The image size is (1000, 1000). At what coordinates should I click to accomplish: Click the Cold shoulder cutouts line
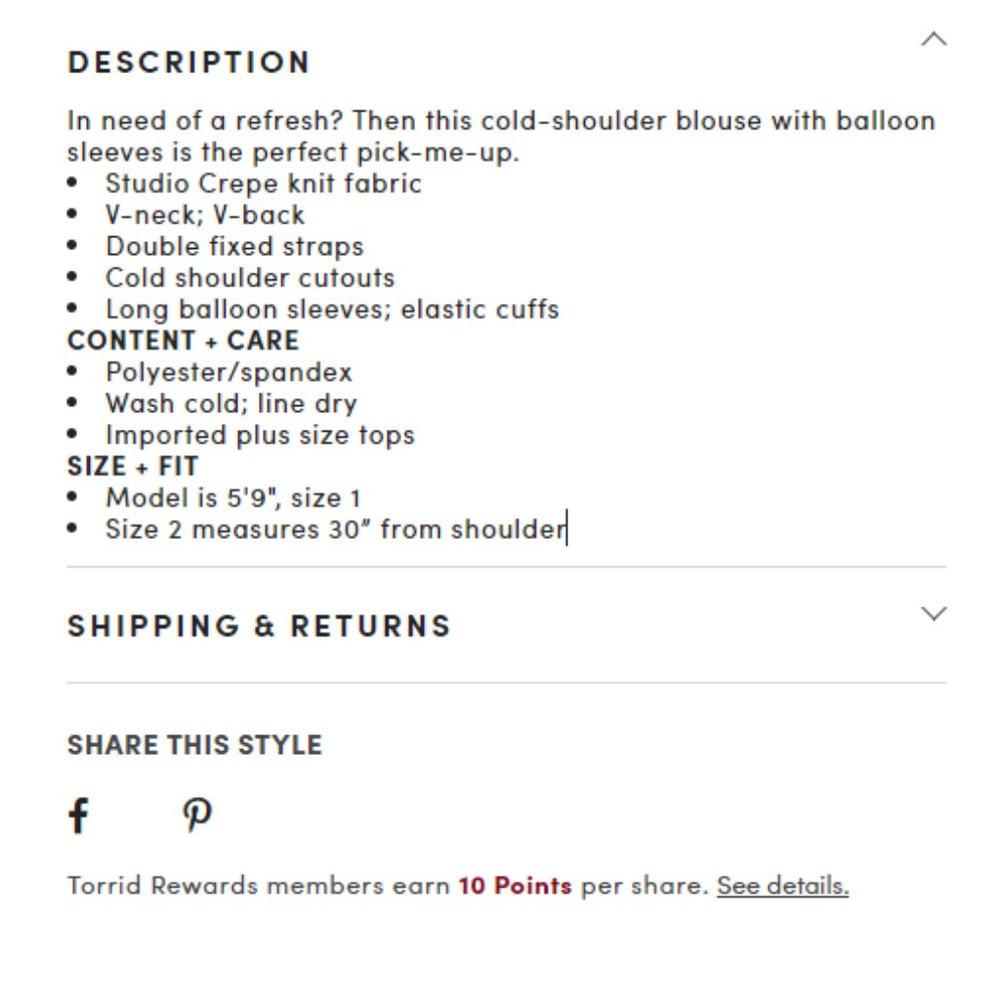[250, 278]
